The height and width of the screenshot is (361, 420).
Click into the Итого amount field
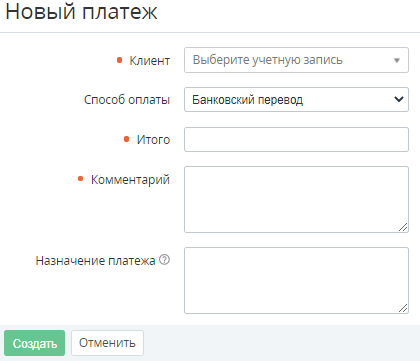point(296,139)
